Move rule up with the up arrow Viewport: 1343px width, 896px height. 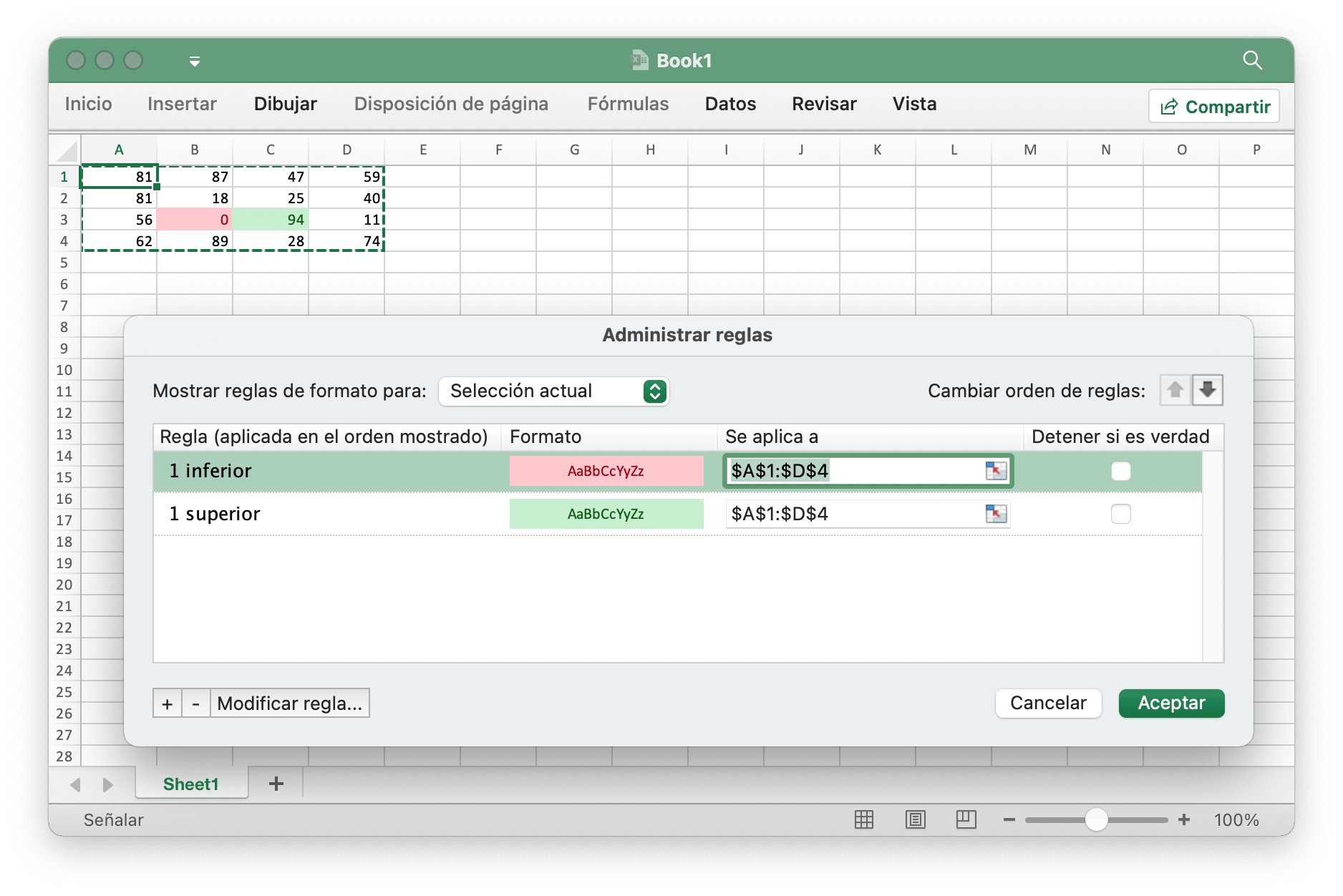[x=1175, y=390]
